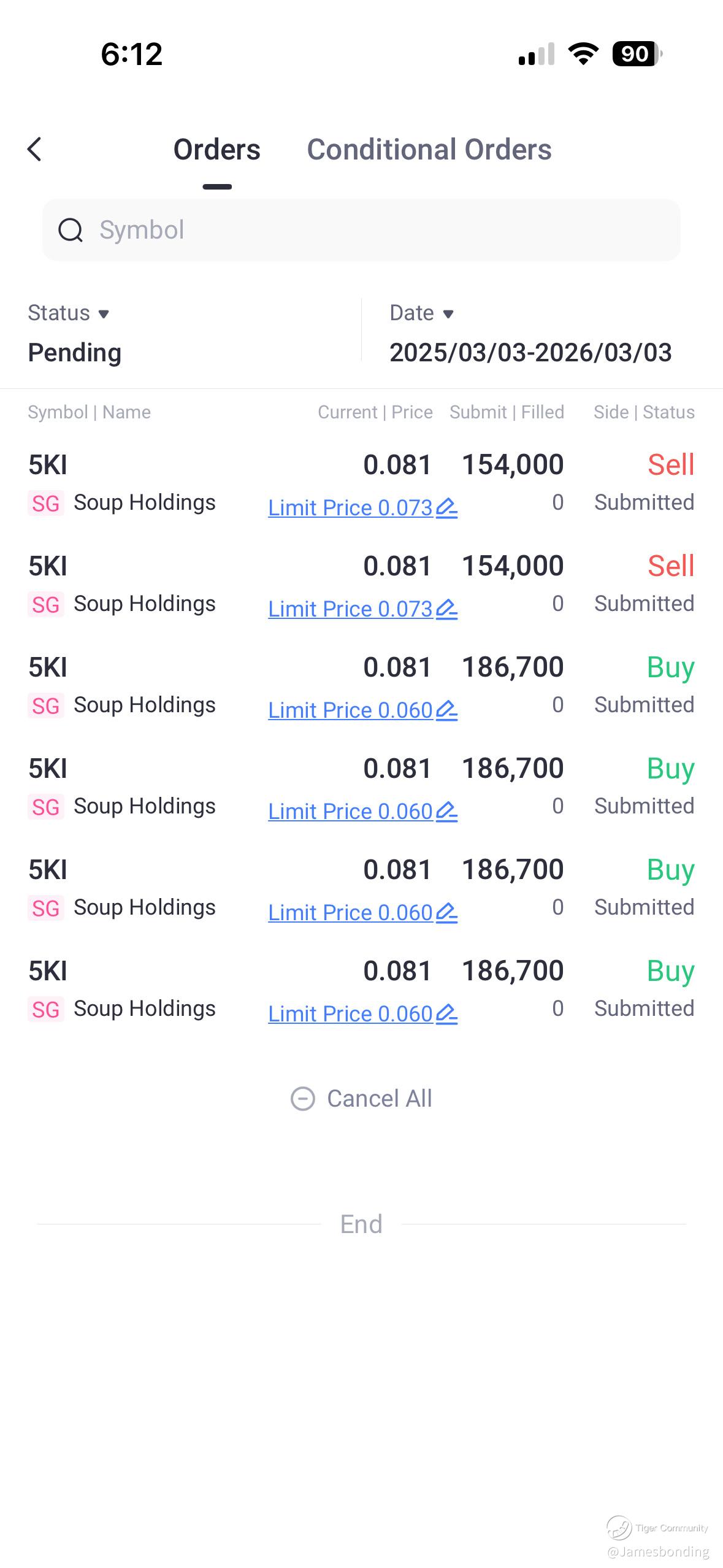
Task: Open the Status filter dropdown
Action: 69,313
